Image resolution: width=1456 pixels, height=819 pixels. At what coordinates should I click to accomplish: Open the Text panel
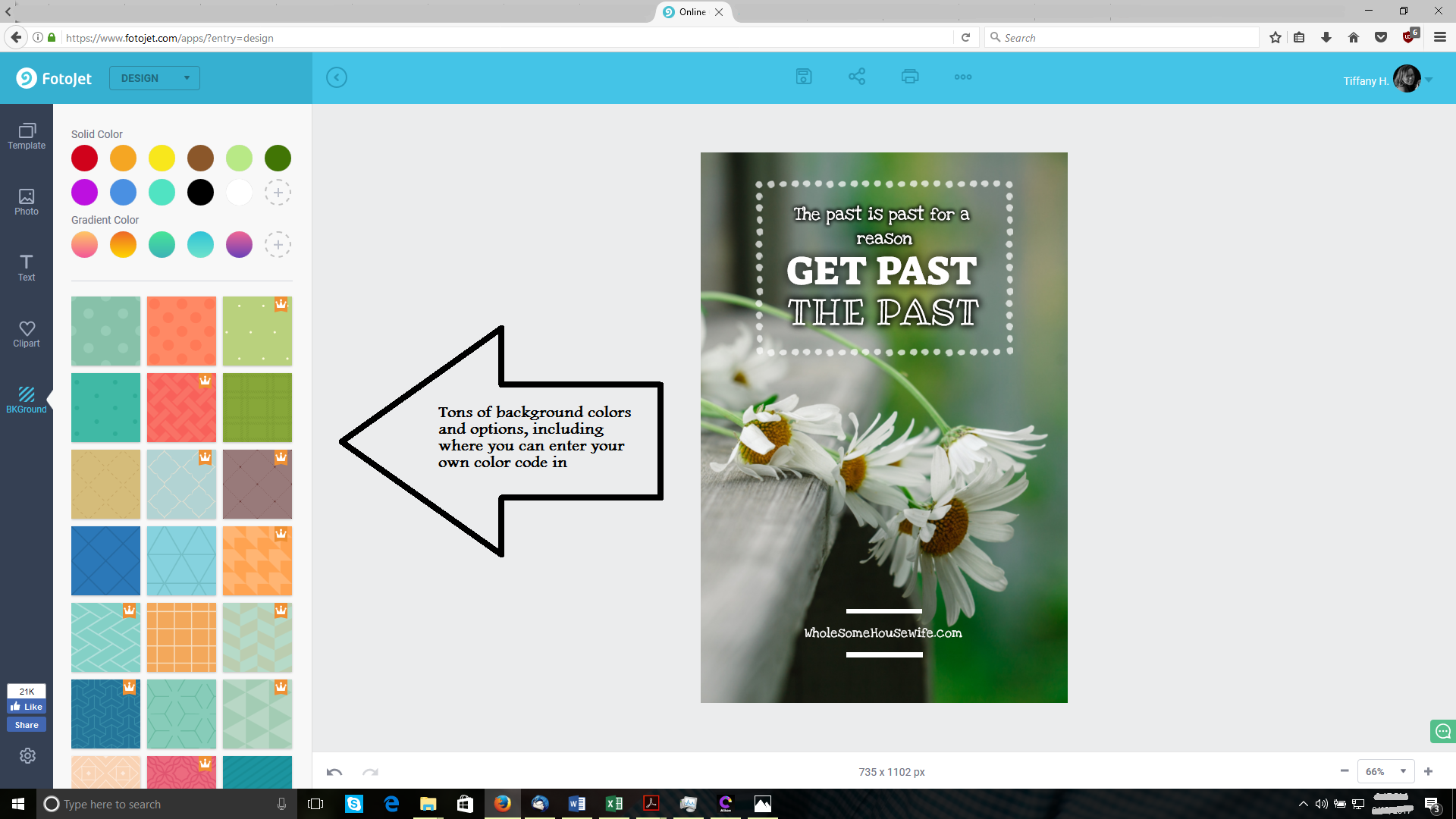(x=27, y=268)
